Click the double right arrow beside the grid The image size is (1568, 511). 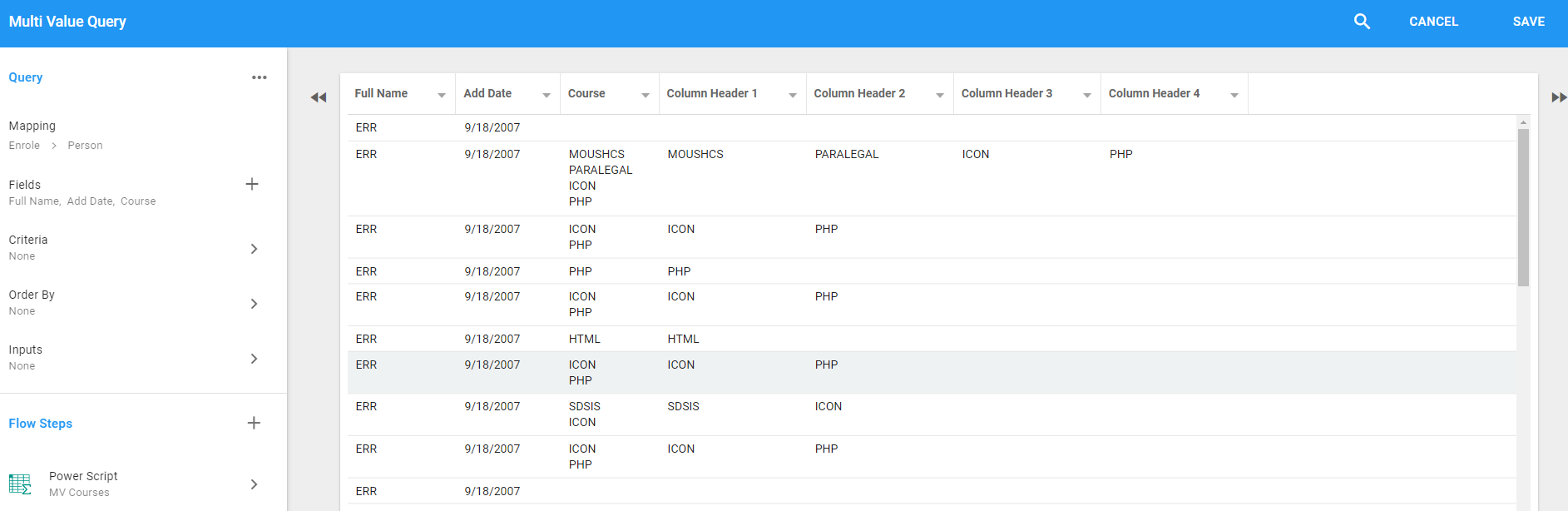tap(1559, 97)
